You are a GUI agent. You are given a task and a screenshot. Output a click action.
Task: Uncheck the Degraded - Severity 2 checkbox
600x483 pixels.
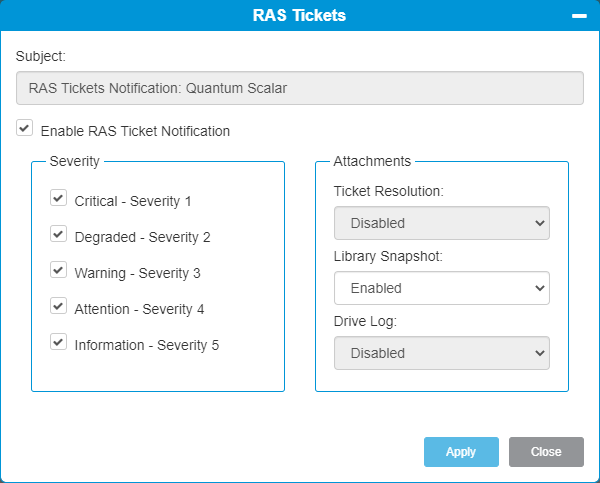(58, 234)
